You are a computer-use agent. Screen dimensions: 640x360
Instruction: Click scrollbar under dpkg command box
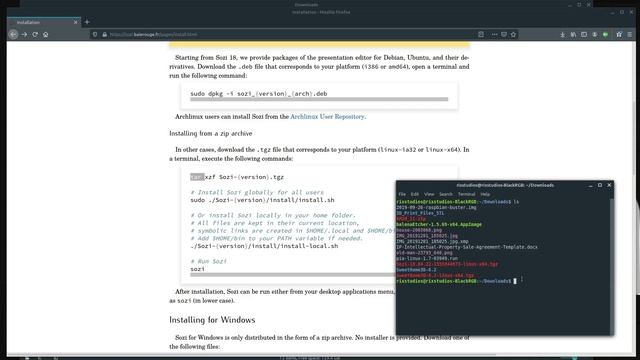coord(319,99)
